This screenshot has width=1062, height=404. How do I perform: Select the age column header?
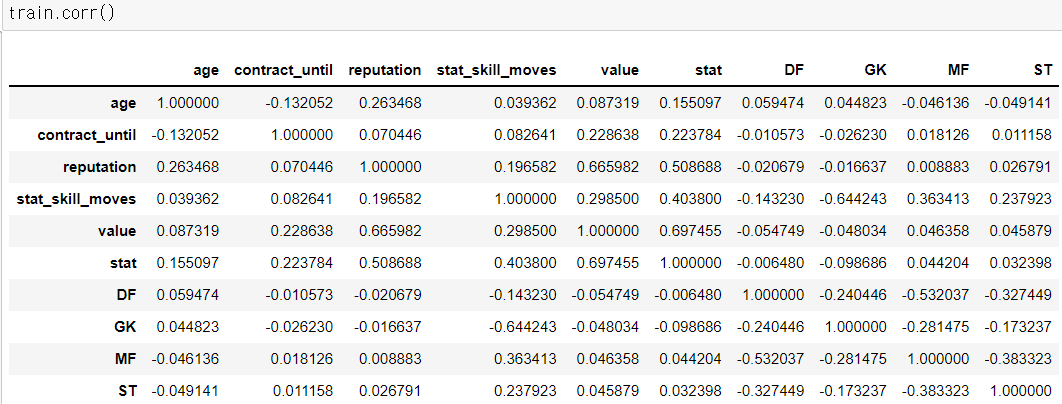[x=206, y=70]
